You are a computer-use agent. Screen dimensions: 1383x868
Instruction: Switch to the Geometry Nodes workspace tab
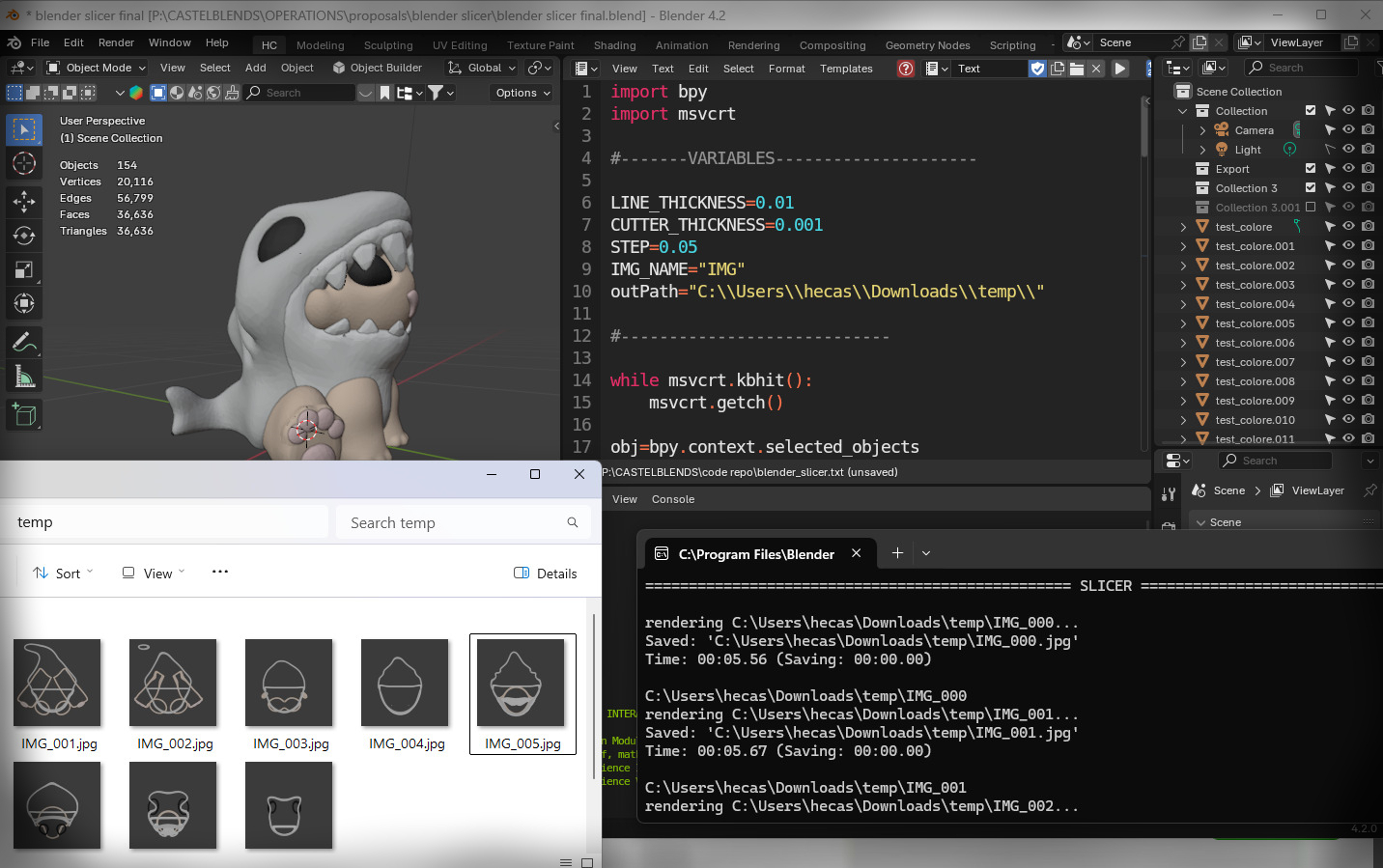click(x=927, y=45)
